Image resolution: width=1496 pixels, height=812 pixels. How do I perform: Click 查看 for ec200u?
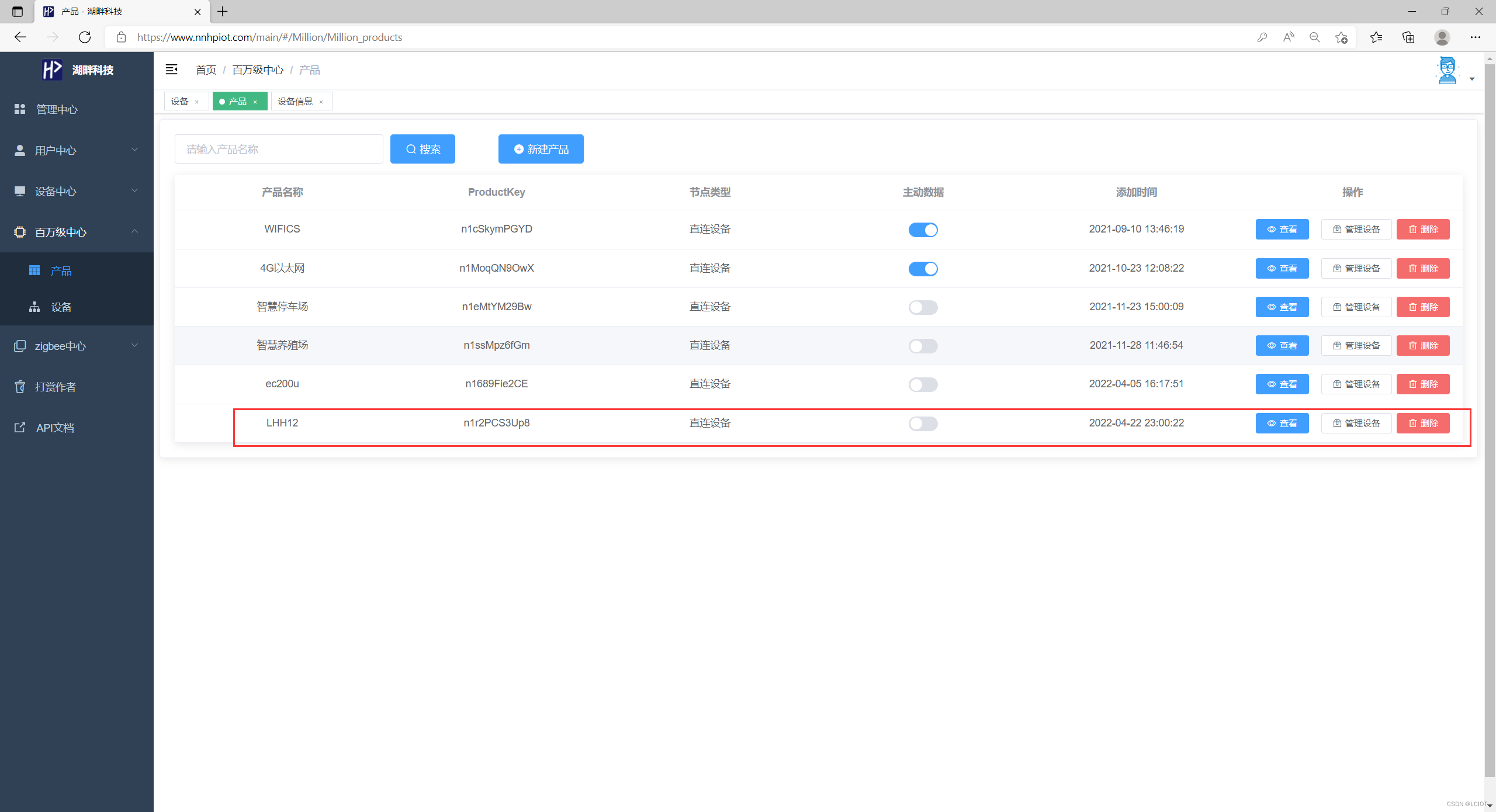[1282, 384]
